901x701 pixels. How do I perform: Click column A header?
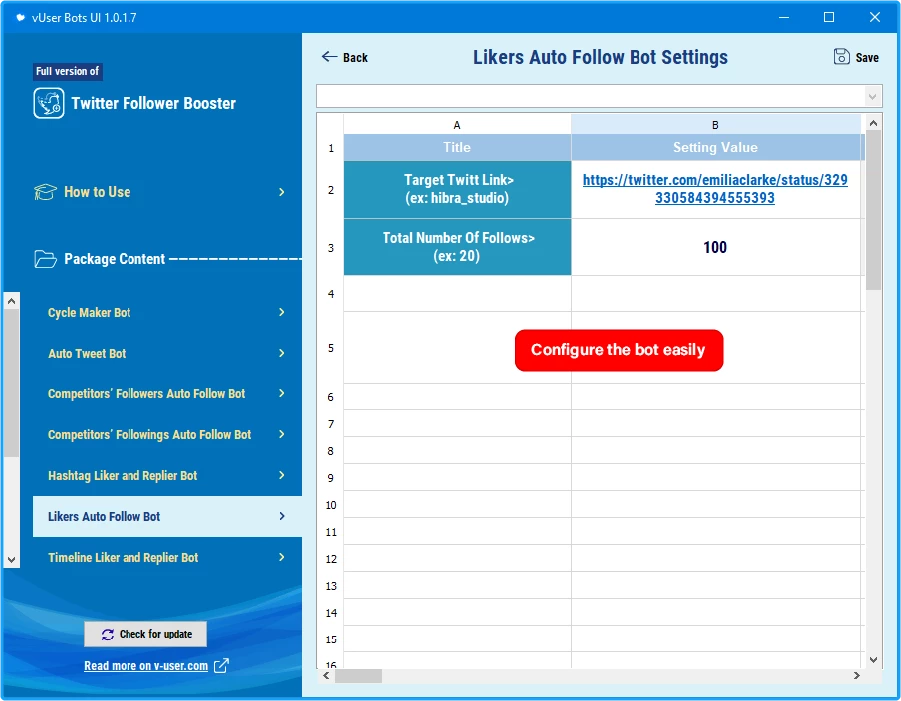457,125
